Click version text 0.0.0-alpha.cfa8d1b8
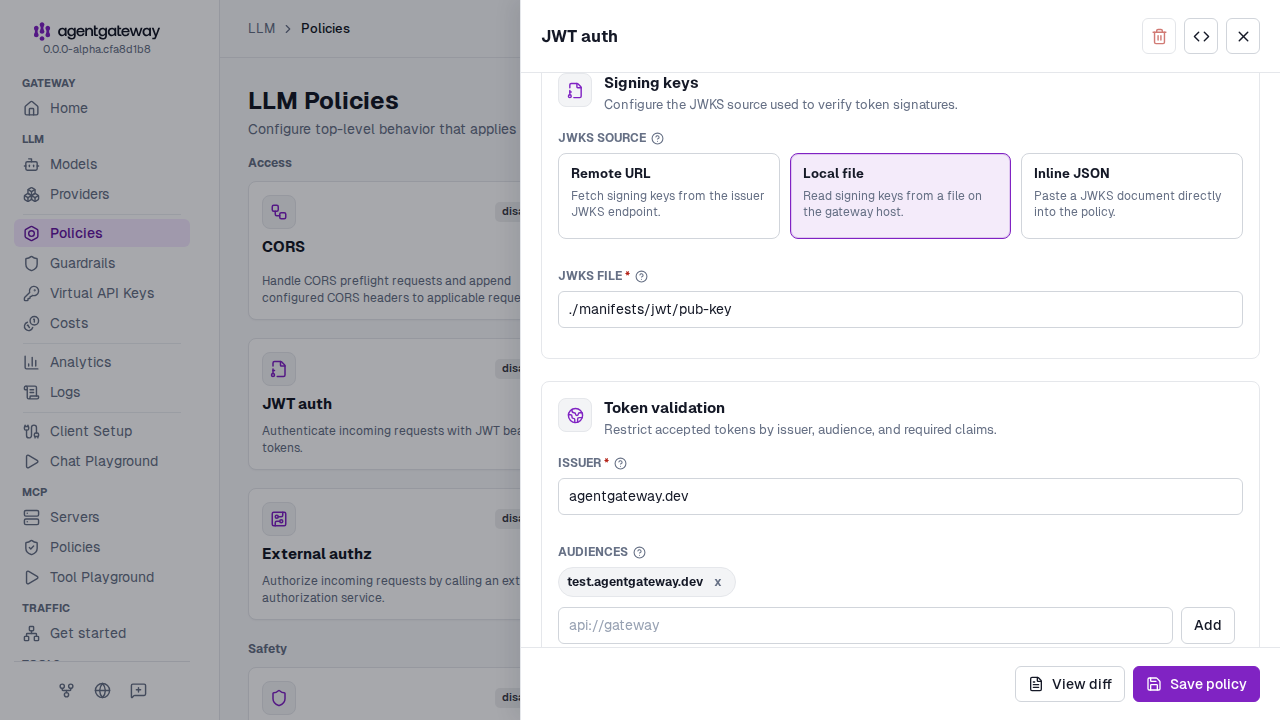This screenshot has width=1280, height=720. (97, 49)
